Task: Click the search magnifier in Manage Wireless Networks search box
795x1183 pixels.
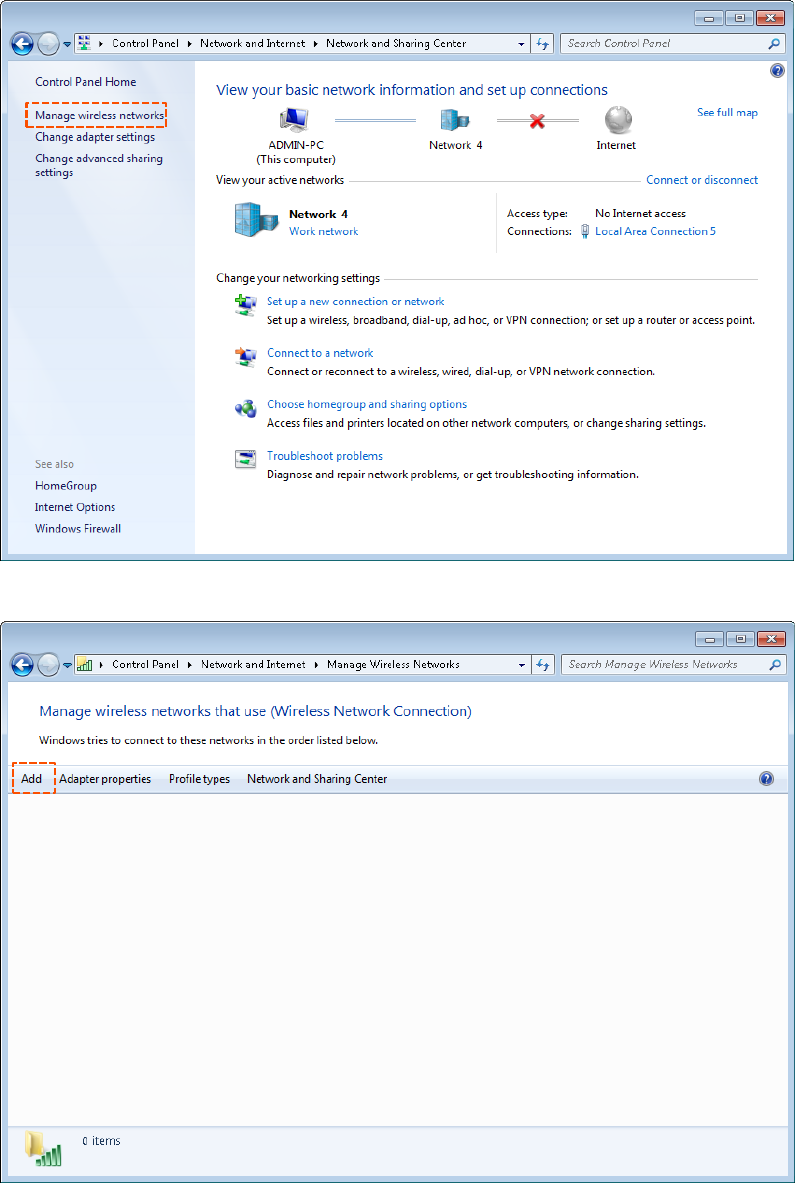Action: [x=775, y=665]
